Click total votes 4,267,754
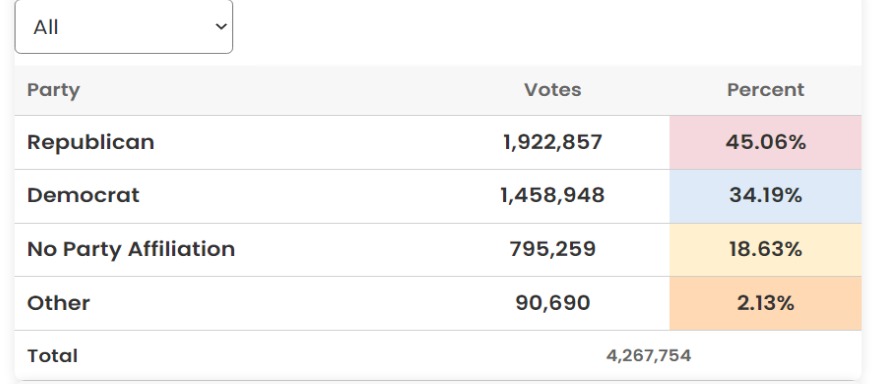Screen dimensions: 881x384 (x=648, y=356)
